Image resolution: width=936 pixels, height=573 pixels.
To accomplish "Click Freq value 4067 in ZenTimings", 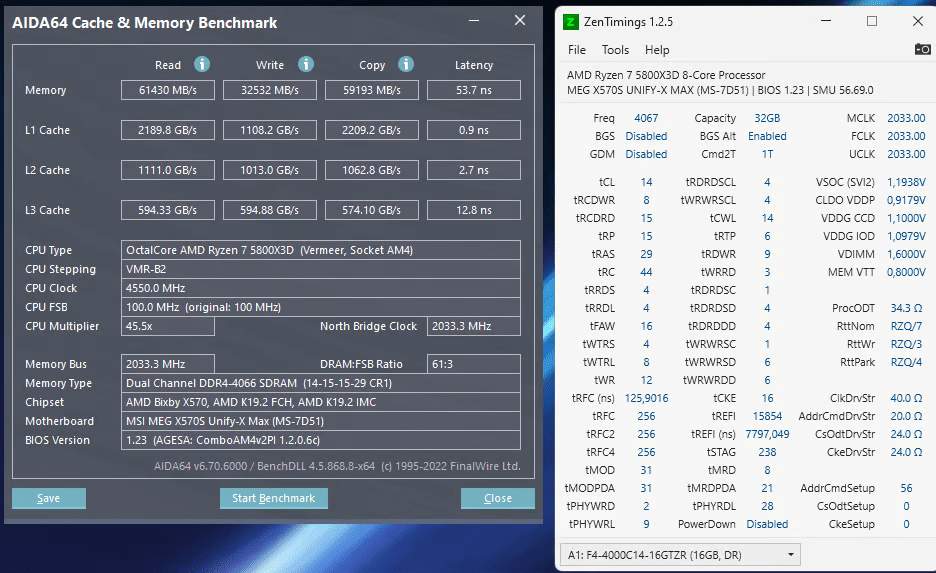I will coord(646,118).
